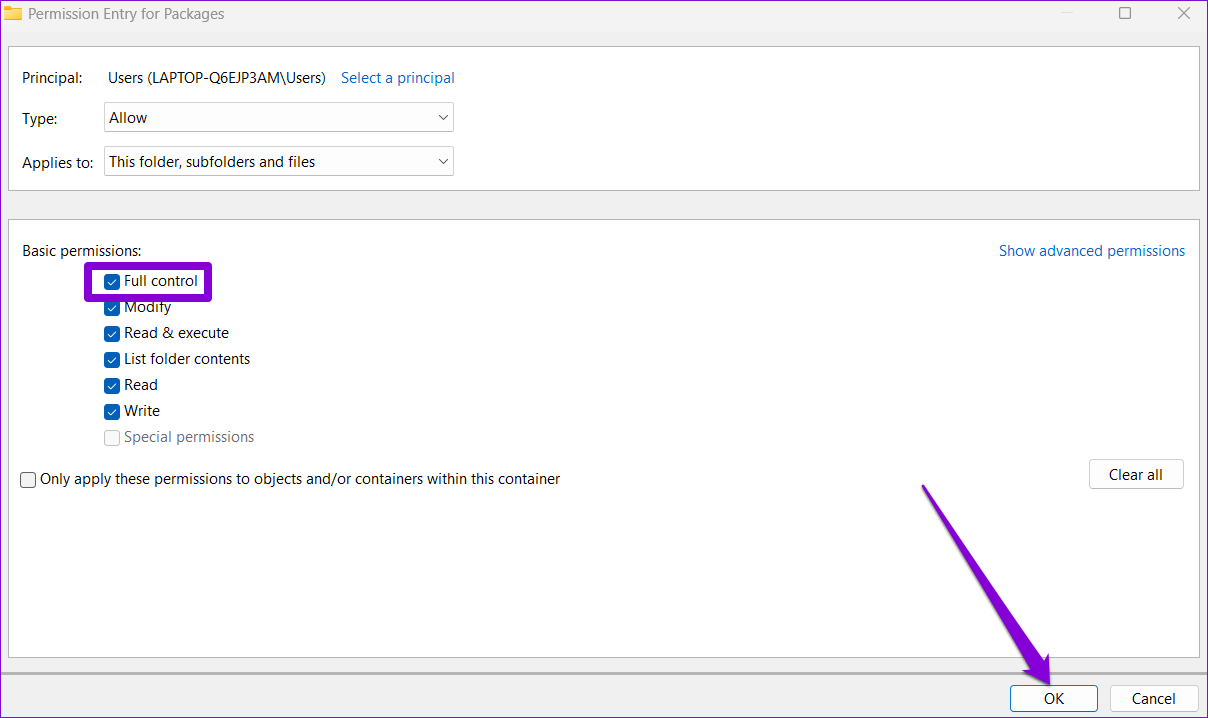Screen dimensions: 1208x718
Task: Toggle the Write permission checkbox
Action: click(112, 412)
